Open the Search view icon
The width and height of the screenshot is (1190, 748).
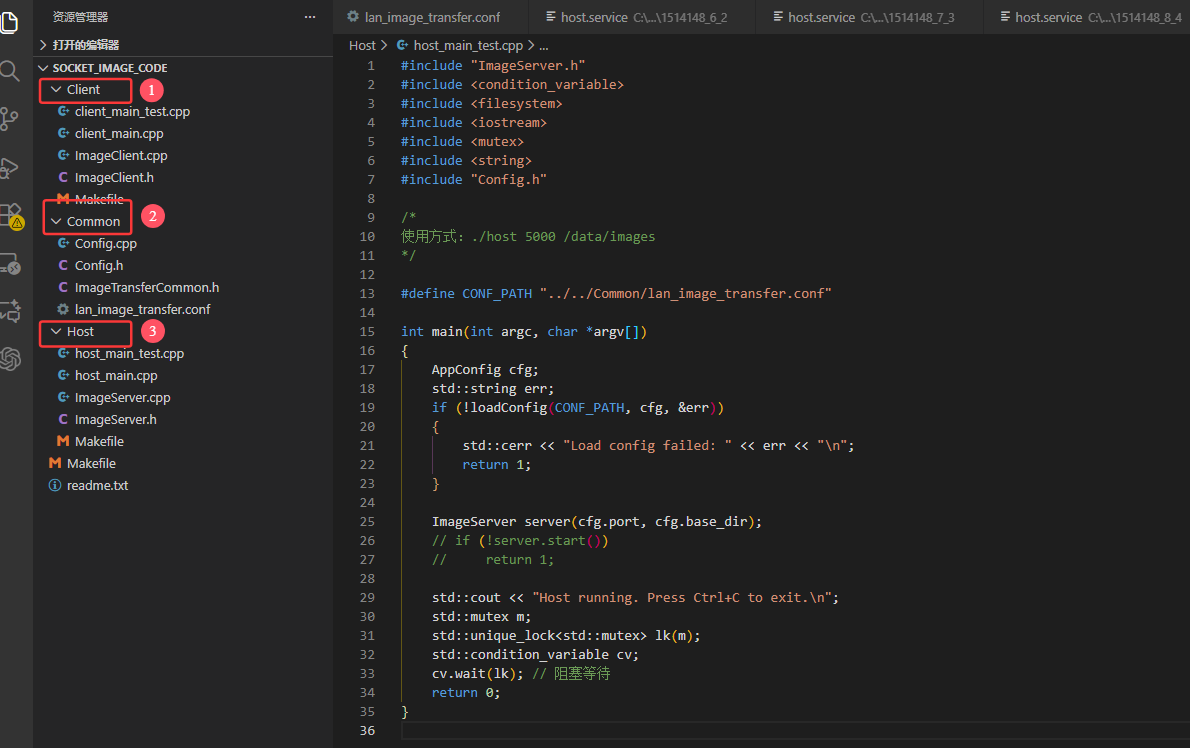(x=9, y=71)
